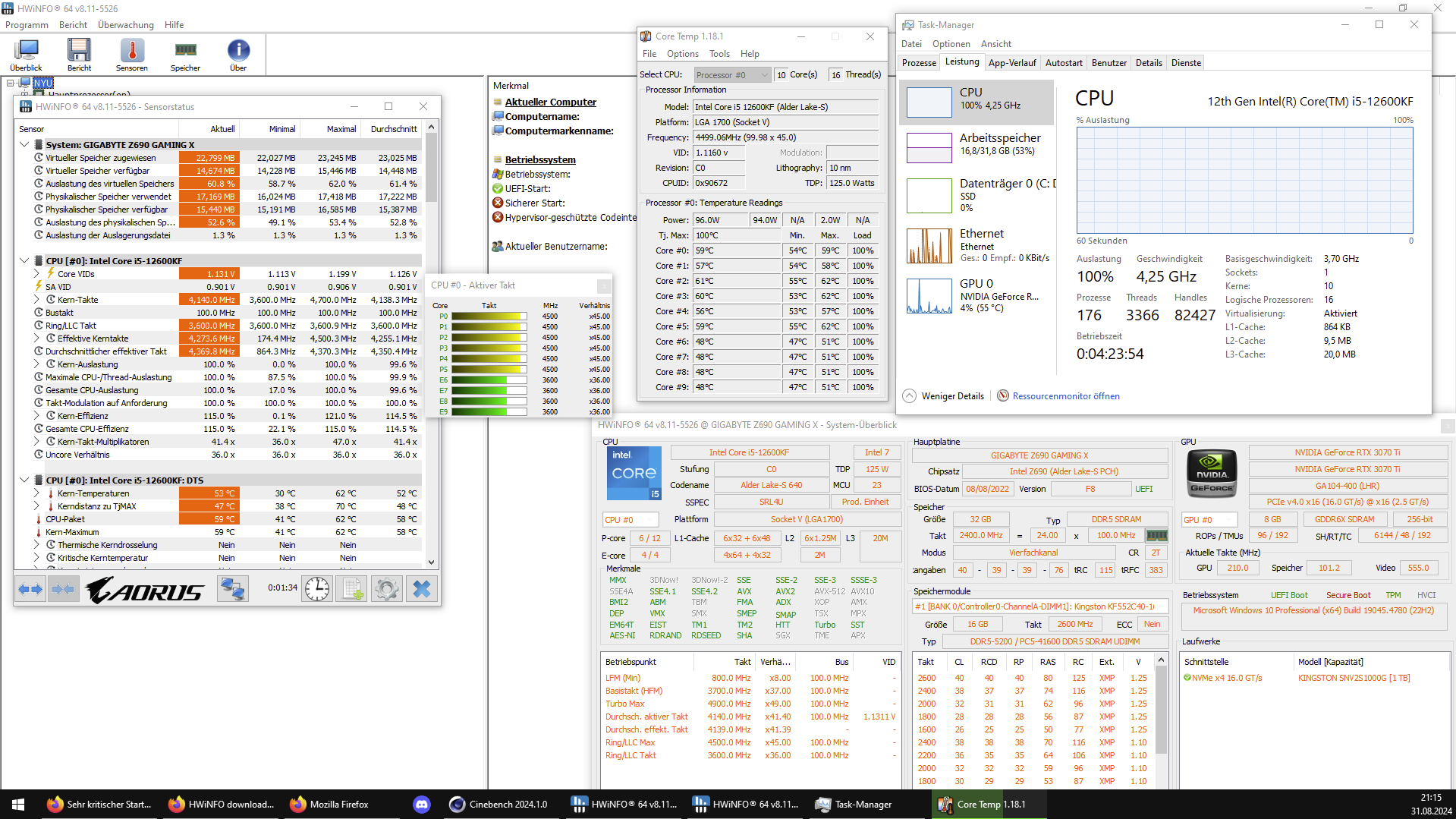Click the Betriebssystem heading link

(540, 159)
